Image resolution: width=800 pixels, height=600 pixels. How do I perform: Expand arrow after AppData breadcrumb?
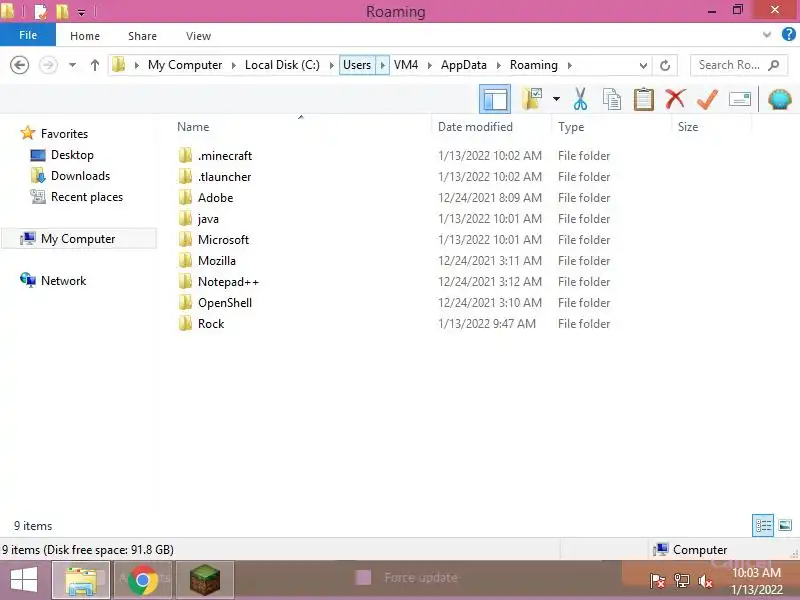pyautogui.click(x=498, y=65)
